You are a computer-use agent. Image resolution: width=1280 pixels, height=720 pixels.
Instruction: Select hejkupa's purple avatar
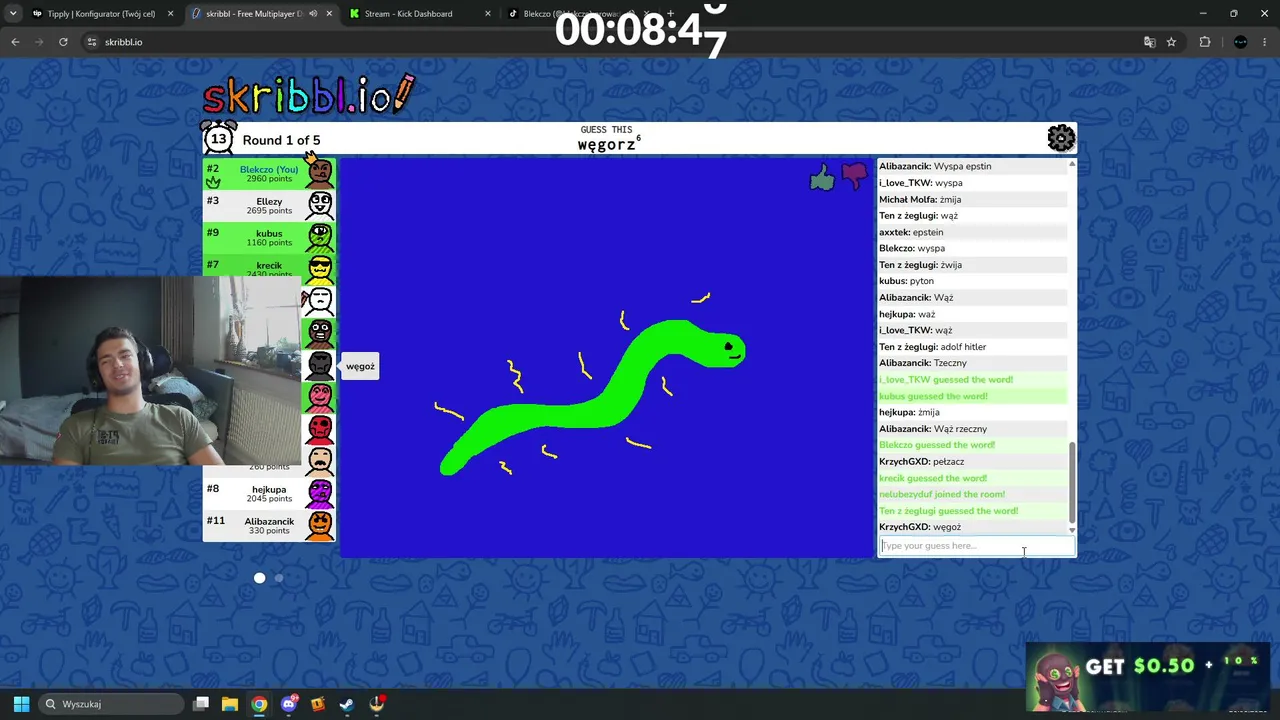[x=320, y=493]
